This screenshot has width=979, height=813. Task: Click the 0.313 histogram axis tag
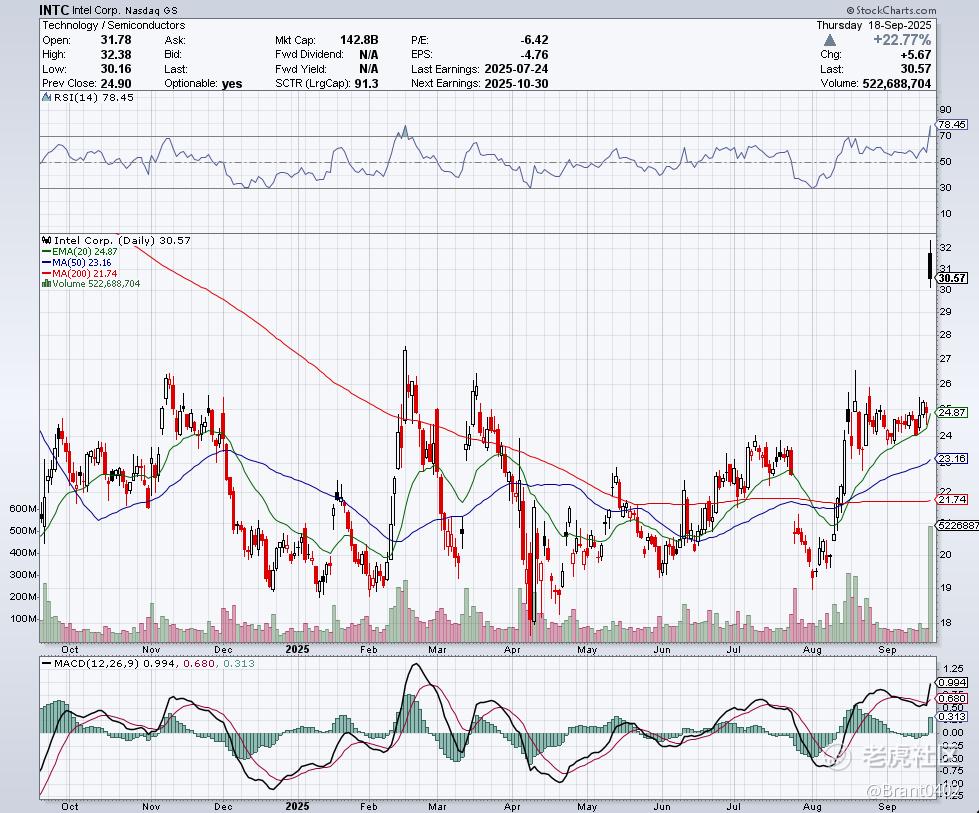coord(952,717)
